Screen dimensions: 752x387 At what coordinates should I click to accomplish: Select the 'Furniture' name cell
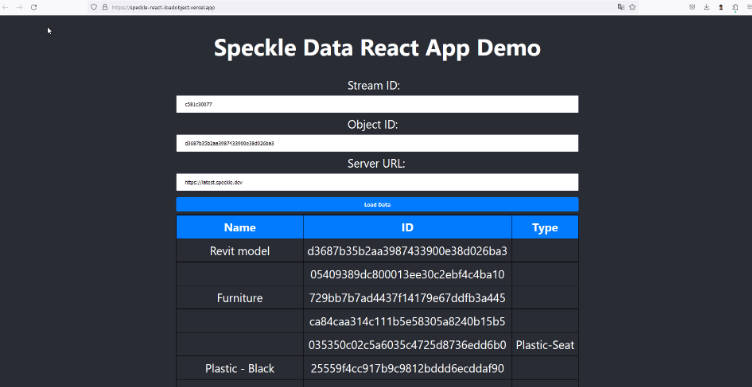point(240,298)
